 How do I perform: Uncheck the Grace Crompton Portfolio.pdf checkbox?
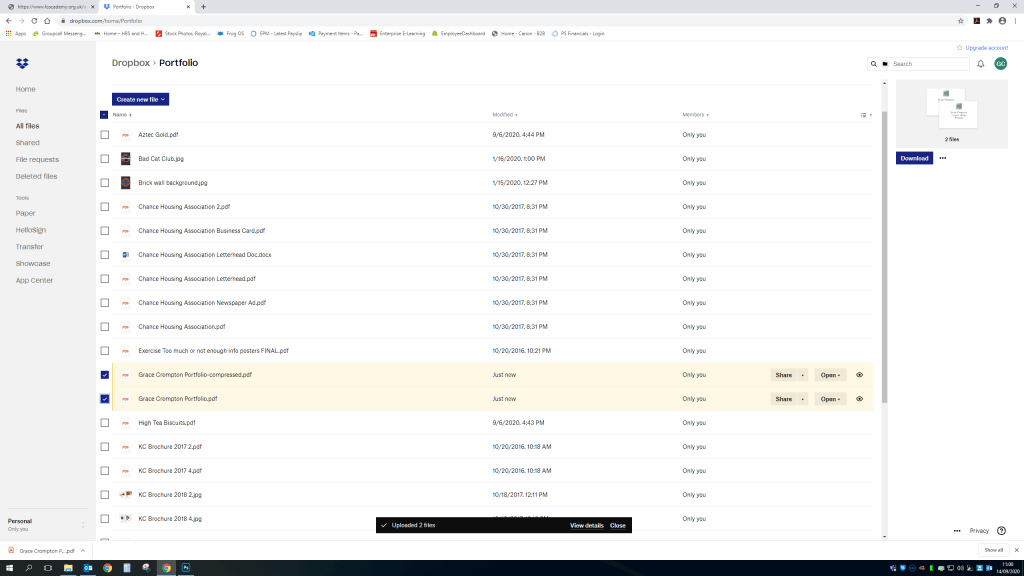pyautogui.click(x=105, y=399)
